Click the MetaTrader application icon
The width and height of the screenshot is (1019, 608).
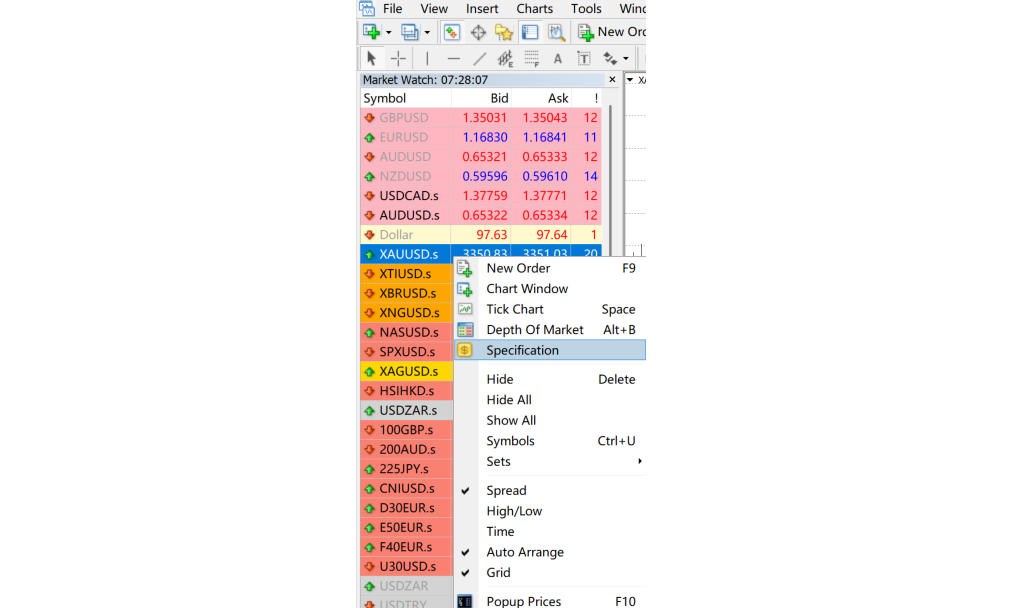point(367,8)
